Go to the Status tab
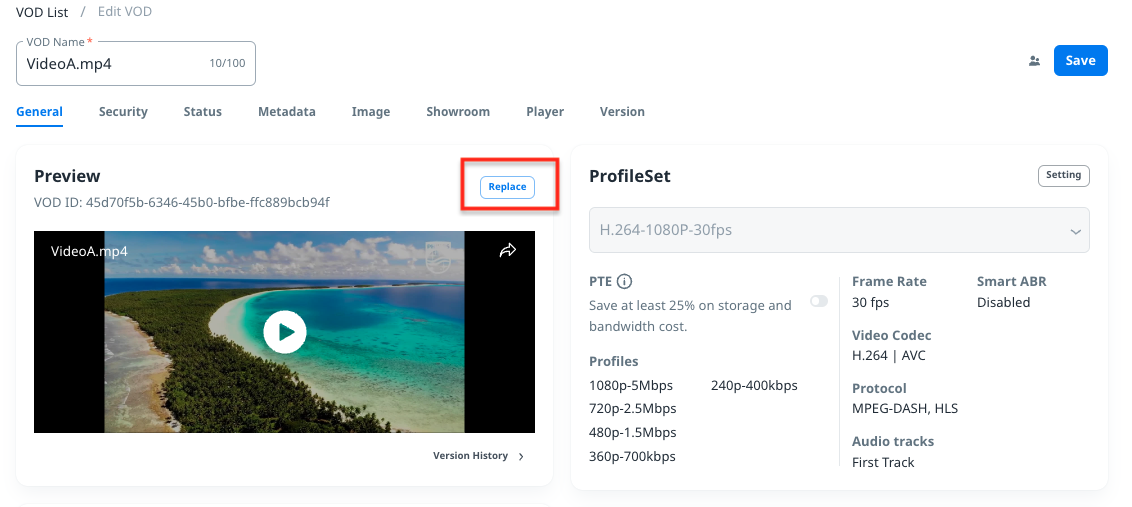Viewport: 1132px width, 507px height. click(202, 112)
